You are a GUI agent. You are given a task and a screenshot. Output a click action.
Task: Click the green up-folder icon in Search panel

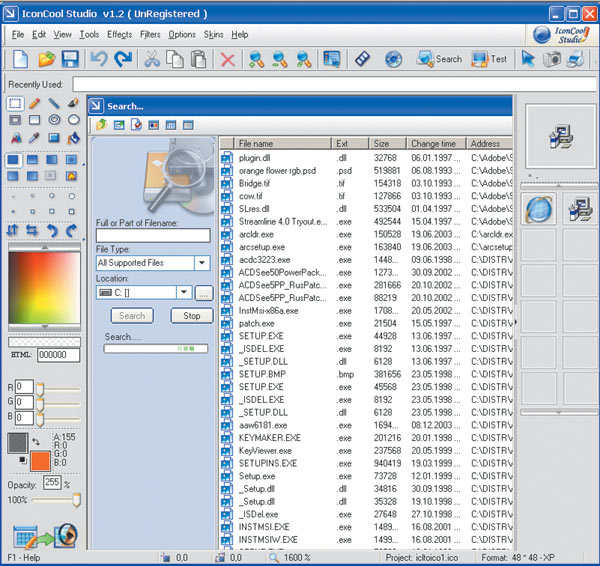click(x=101, y=125)
